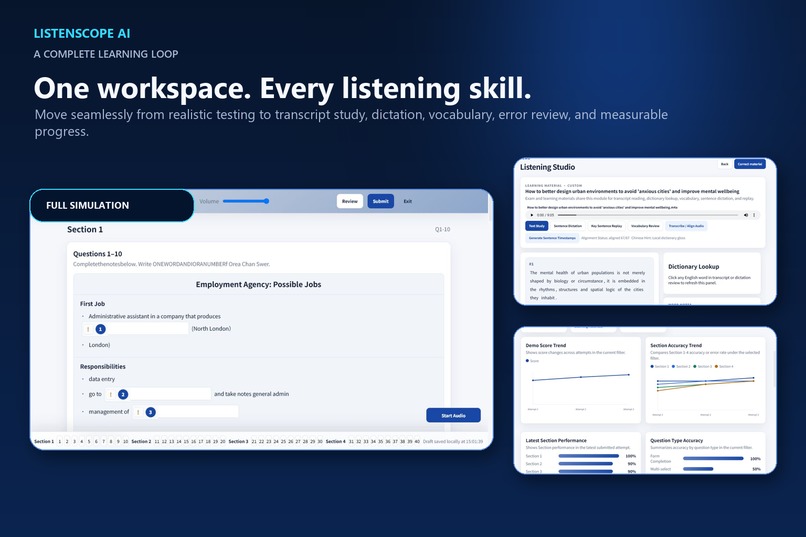Select the blue question 1 badge
This screenshot has height=537, width=806.
tap(101, 329)
